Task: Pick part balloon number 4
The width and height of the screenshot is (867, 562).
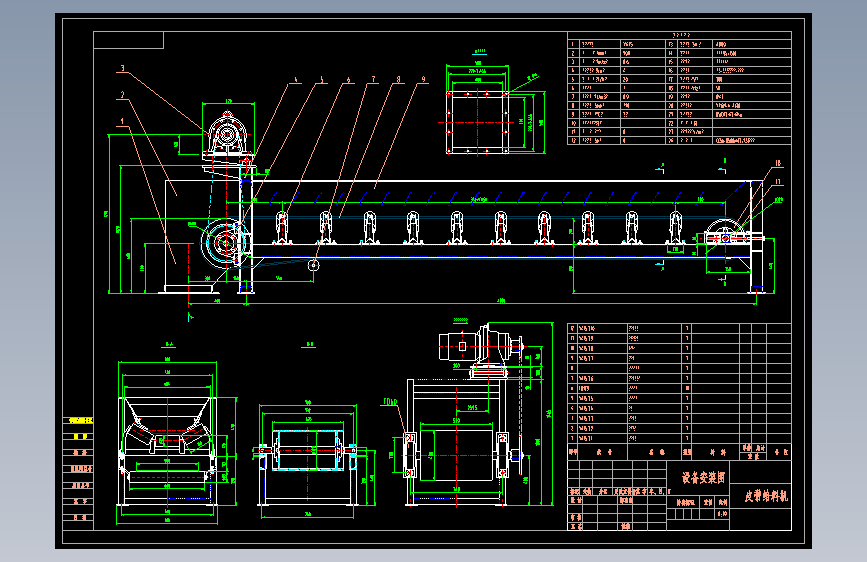Action: (296, 80)
